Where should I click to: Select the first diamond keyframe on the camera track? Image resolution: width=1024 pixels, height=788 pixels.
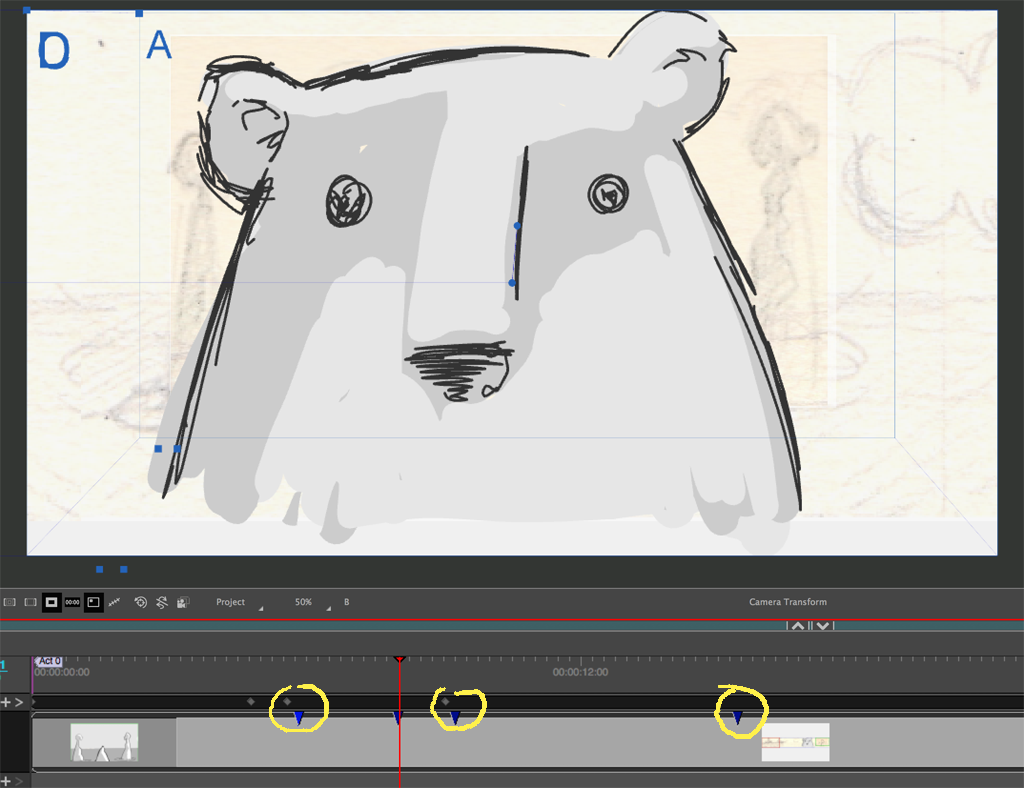pos(251,702)
